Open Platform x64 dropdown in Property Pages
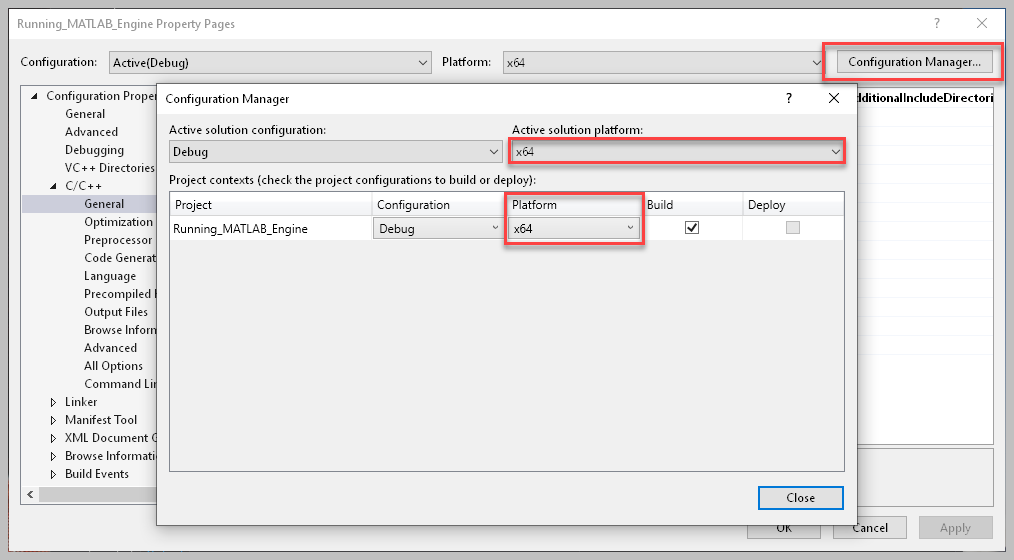The width and height of the screenshot is (1014, 560). coord(663,63)
